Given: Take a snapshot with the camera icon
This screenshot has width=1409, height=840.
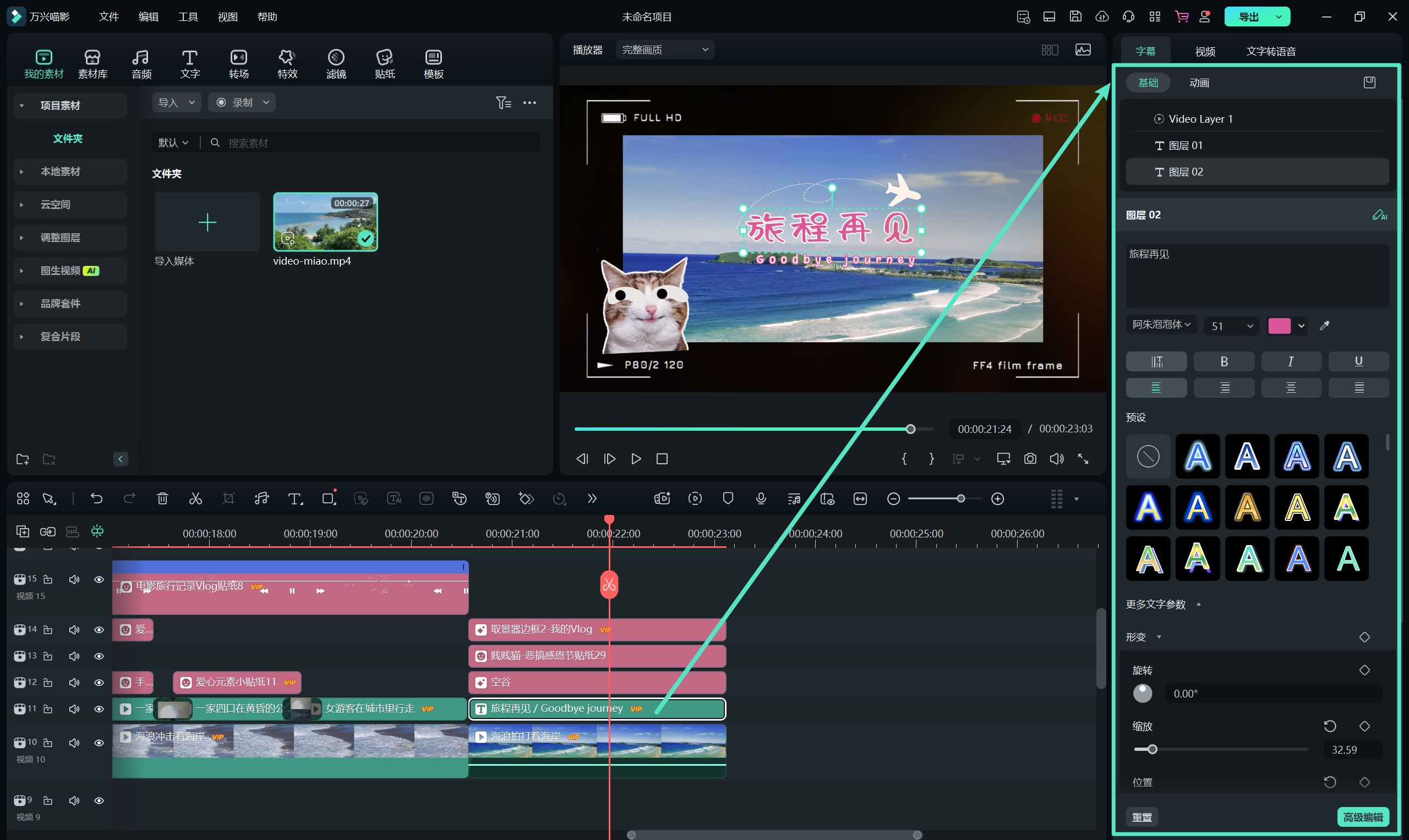Looking at the screenshot, I should [x=1030, y=458].
